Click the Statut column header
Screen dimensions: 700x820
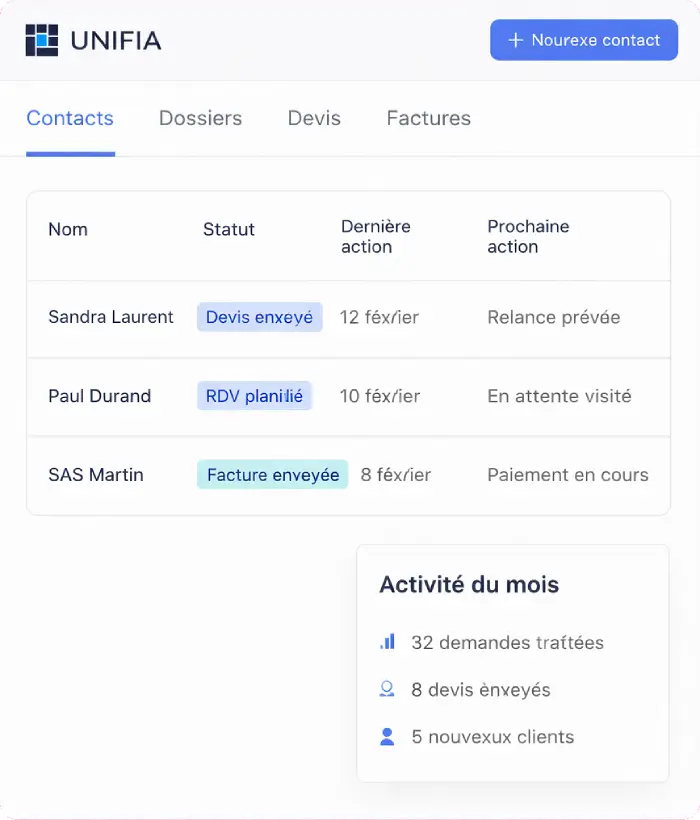click(228, 229)
